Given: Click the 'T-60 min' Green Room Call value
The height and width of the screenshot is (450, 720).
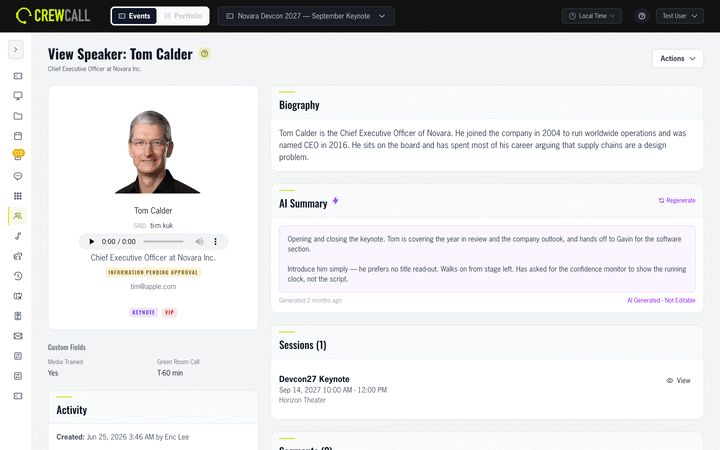Looking at the screenshot, I should (170, 373).
